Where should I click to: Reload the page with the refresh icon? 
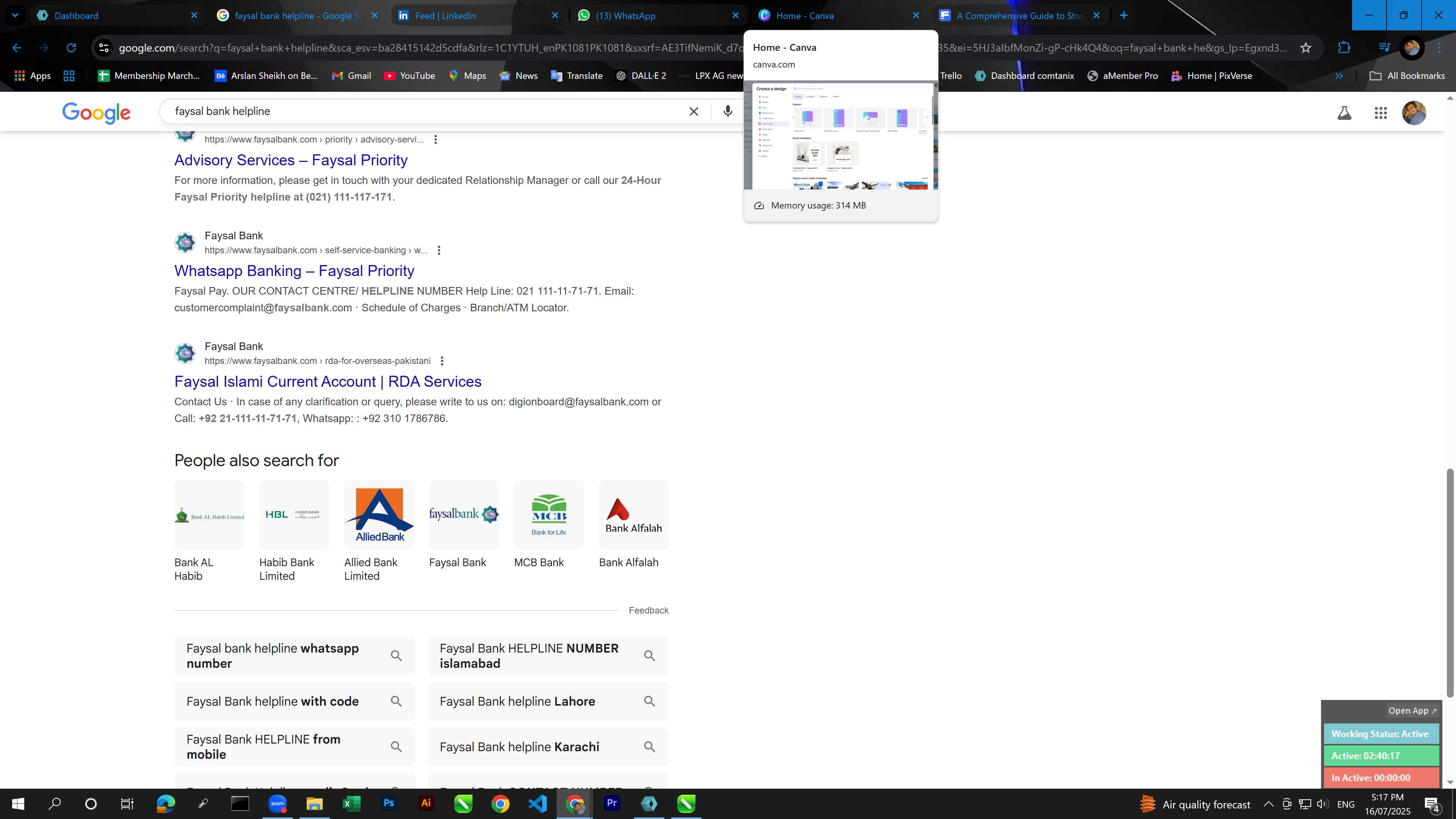pyautogui.click(x=71, y=48)
